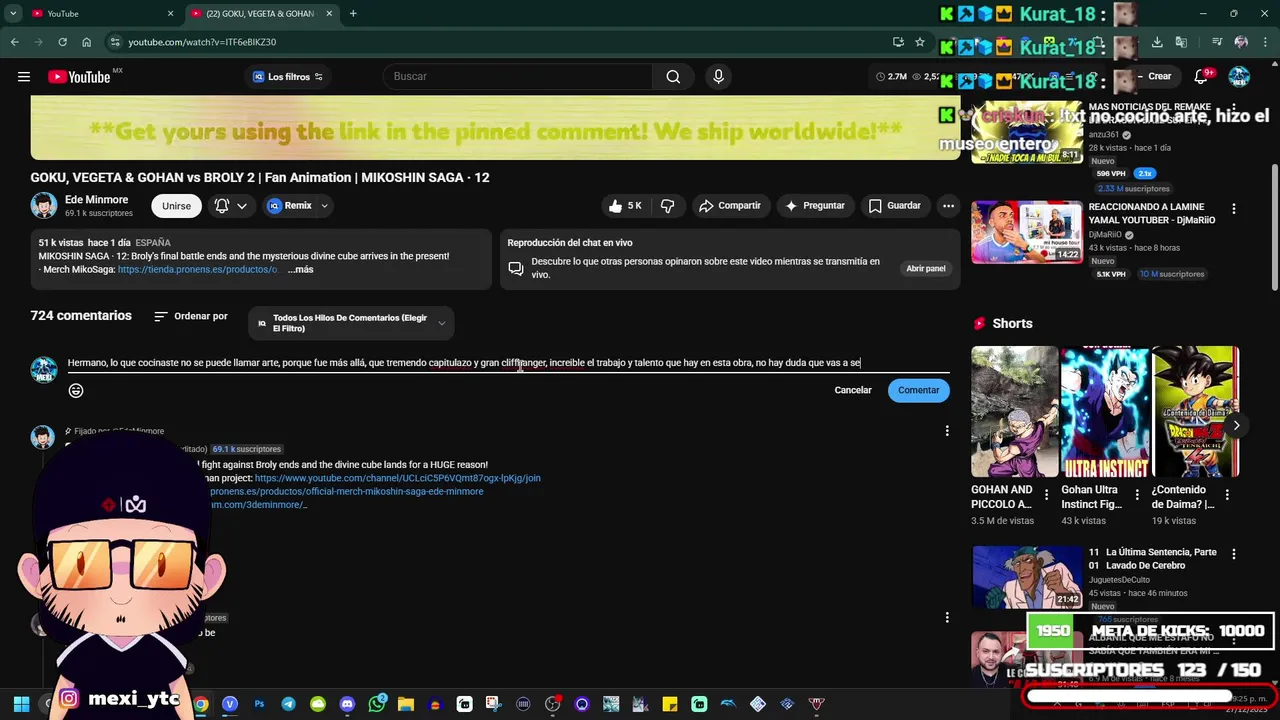
Task: Open the Ede Minmore channel name
Action: point(96,200)
